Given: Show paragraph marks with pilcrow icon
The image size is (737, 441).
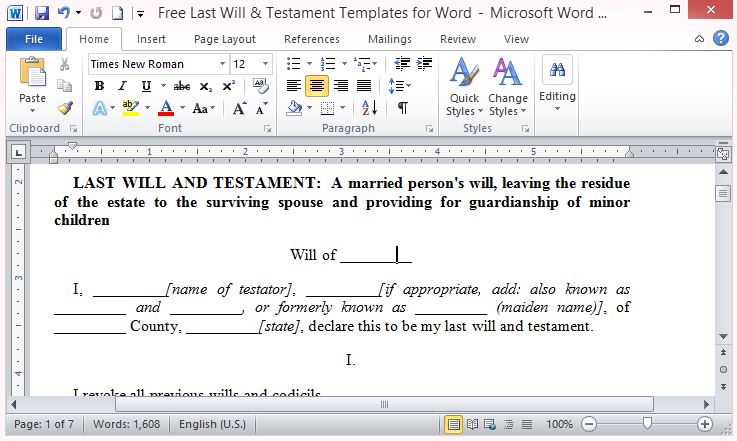Looking at the screenshot, I should (402, 108).
